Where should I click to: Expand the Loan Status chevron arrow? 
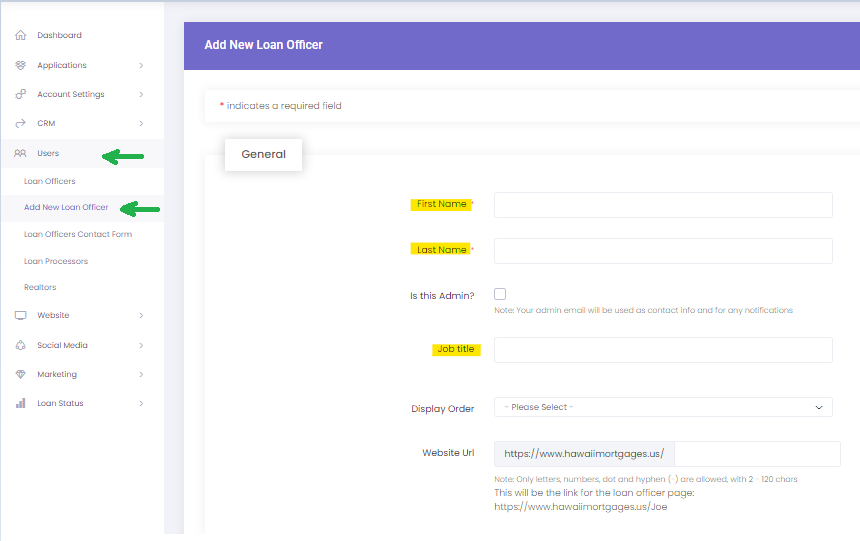(x=141, y=404)
